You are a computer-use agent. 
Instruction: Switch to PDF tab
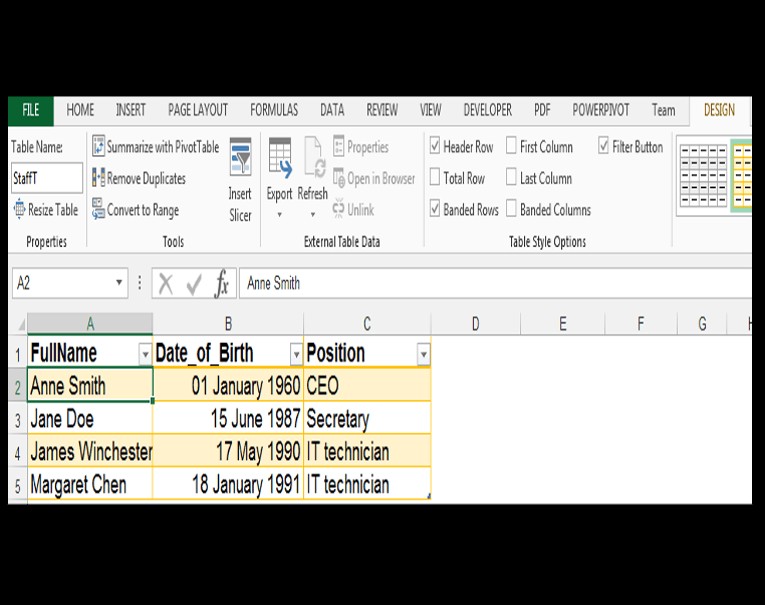(x=542, y=110)
